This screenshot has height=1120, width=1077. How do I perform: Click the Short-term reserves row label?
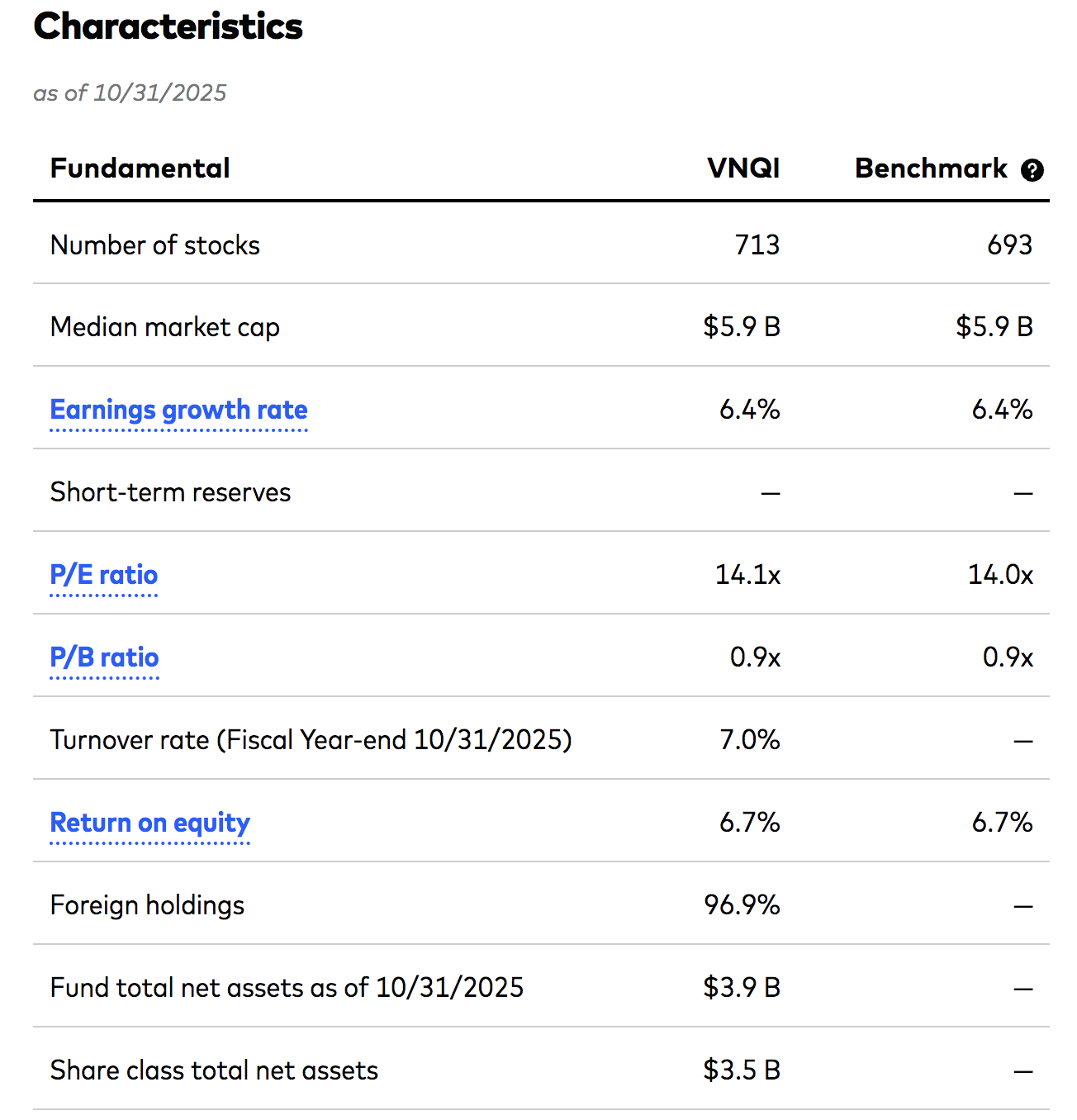[x=170, y=492]
